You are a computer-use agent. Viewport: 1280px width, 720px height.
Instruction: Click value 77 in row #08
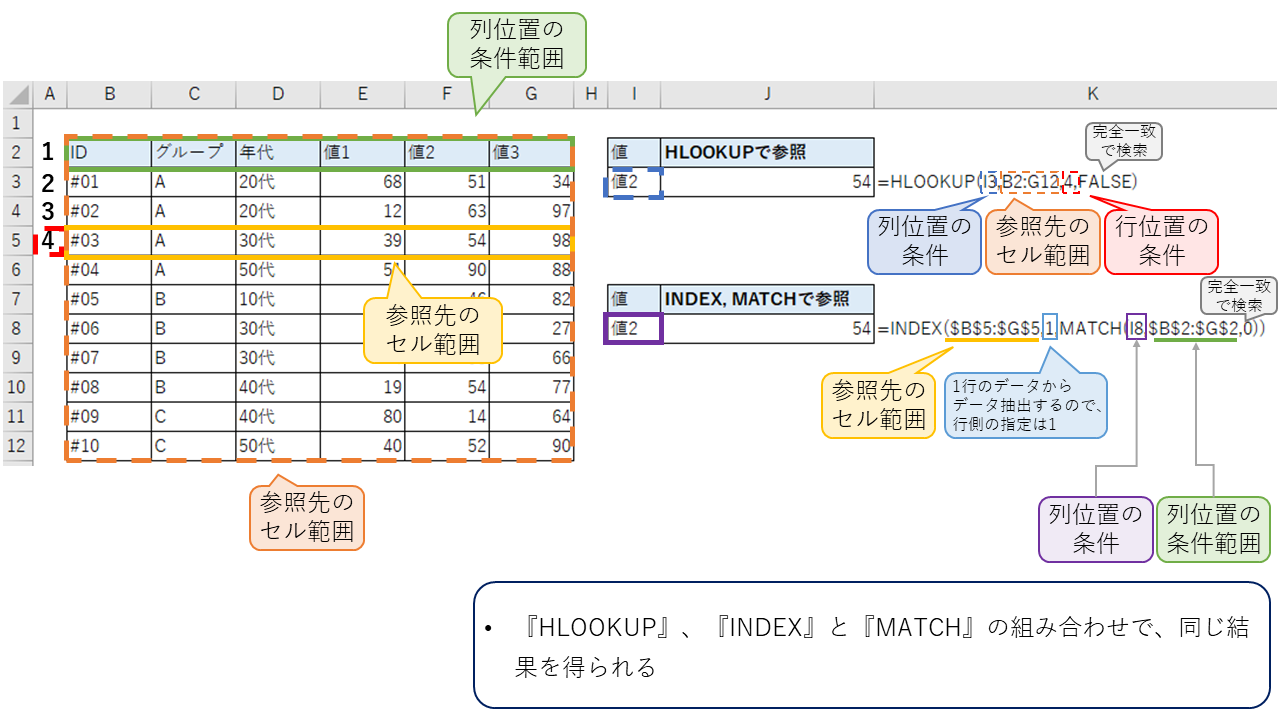[531, 387]
